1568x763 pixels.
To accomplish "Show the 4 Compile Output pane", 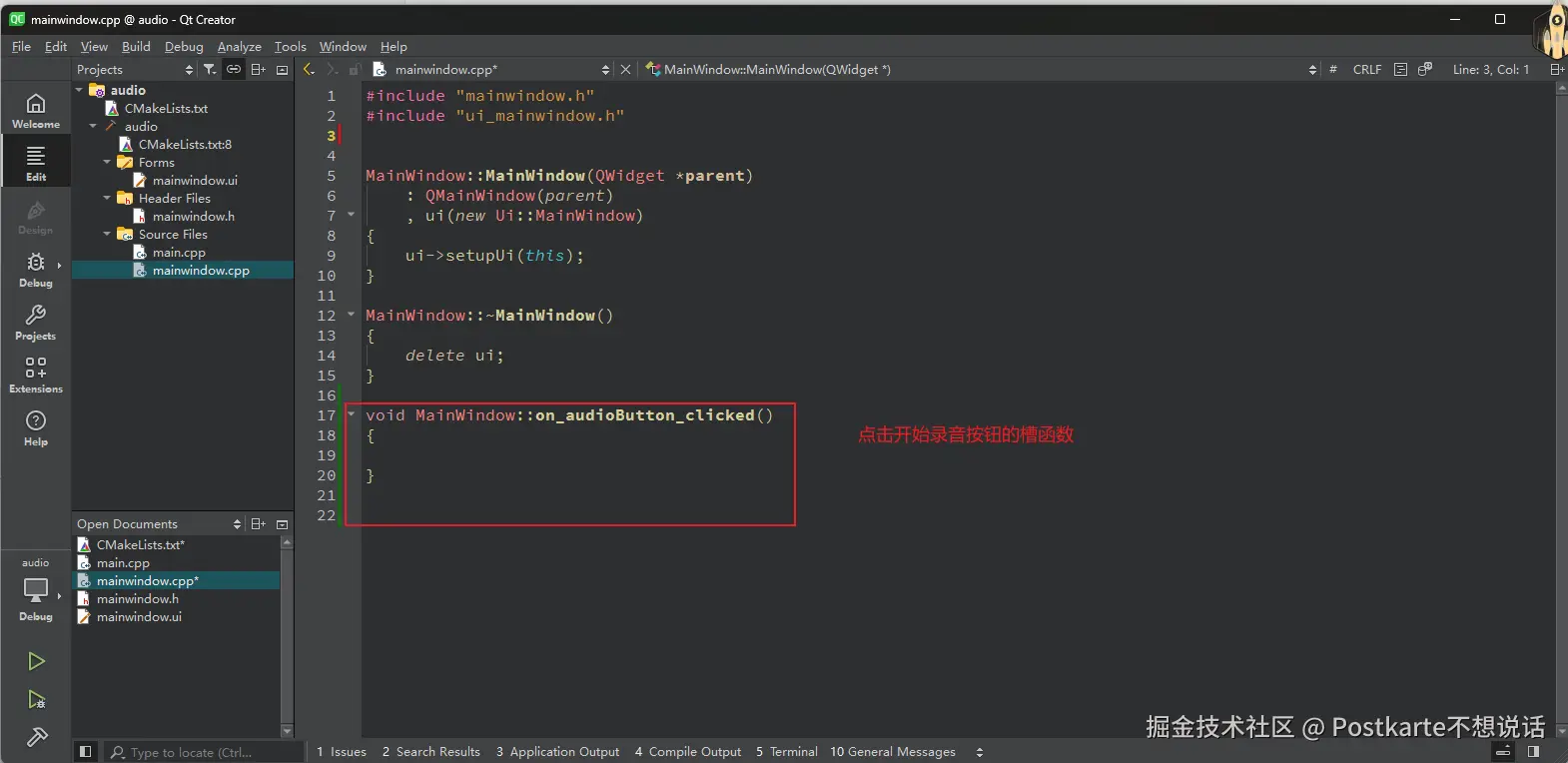I will [x=688, y=752].
